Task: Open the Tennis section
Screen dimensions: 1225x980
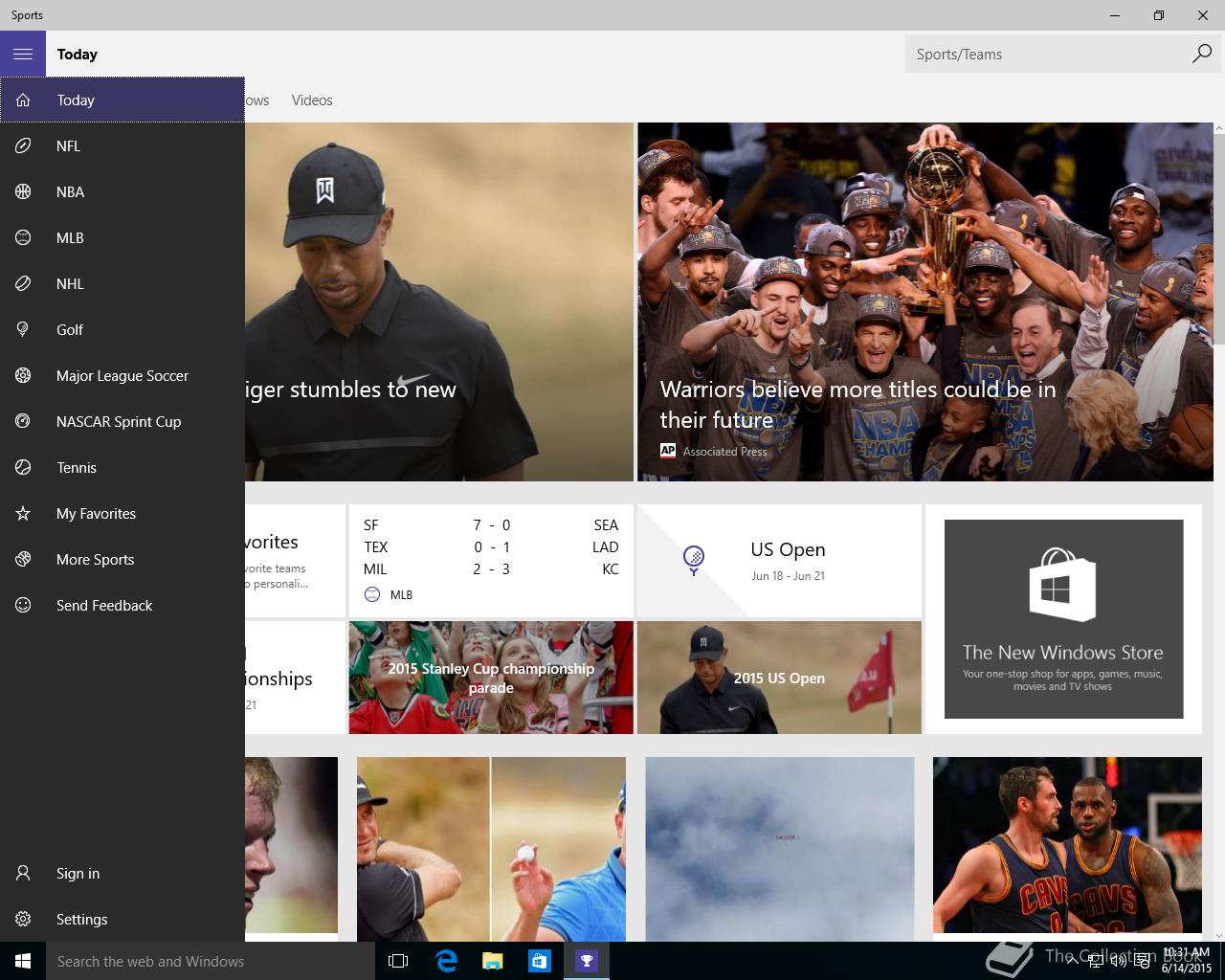Action: point(122,467)
